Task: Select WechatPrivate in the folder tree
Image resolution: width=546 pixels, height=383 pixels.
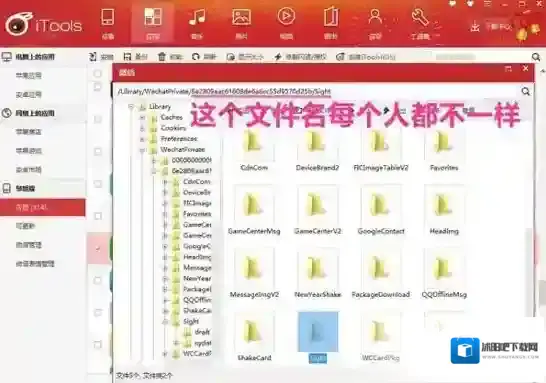Action: click(x=182, y=150)
